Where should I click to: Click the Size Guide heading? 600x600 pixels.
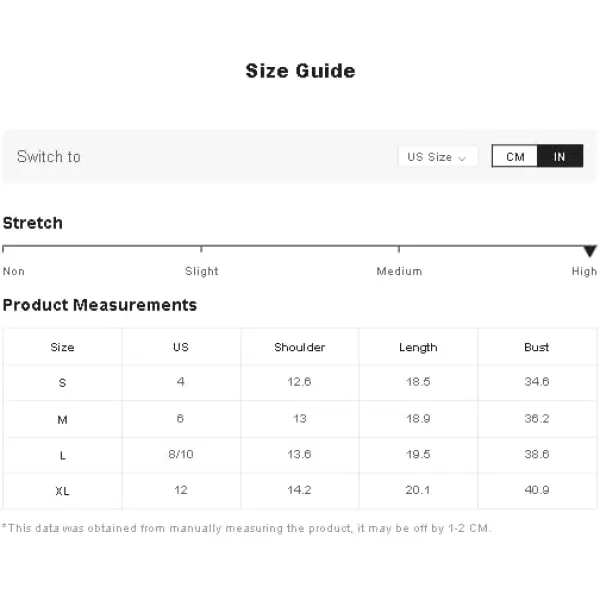(300, 71)
